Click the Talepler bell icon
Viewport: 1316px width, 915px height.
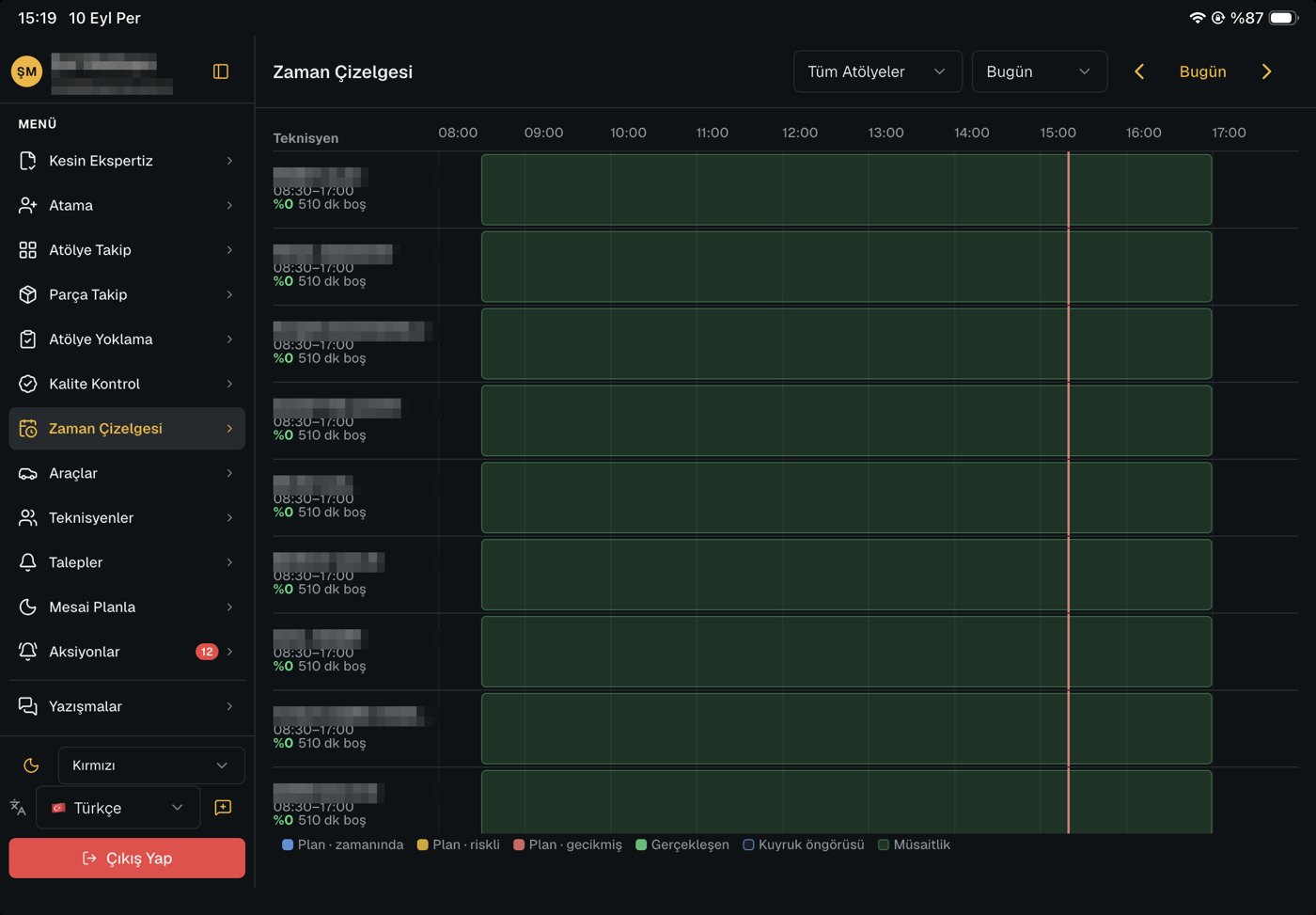pos(28,562)
